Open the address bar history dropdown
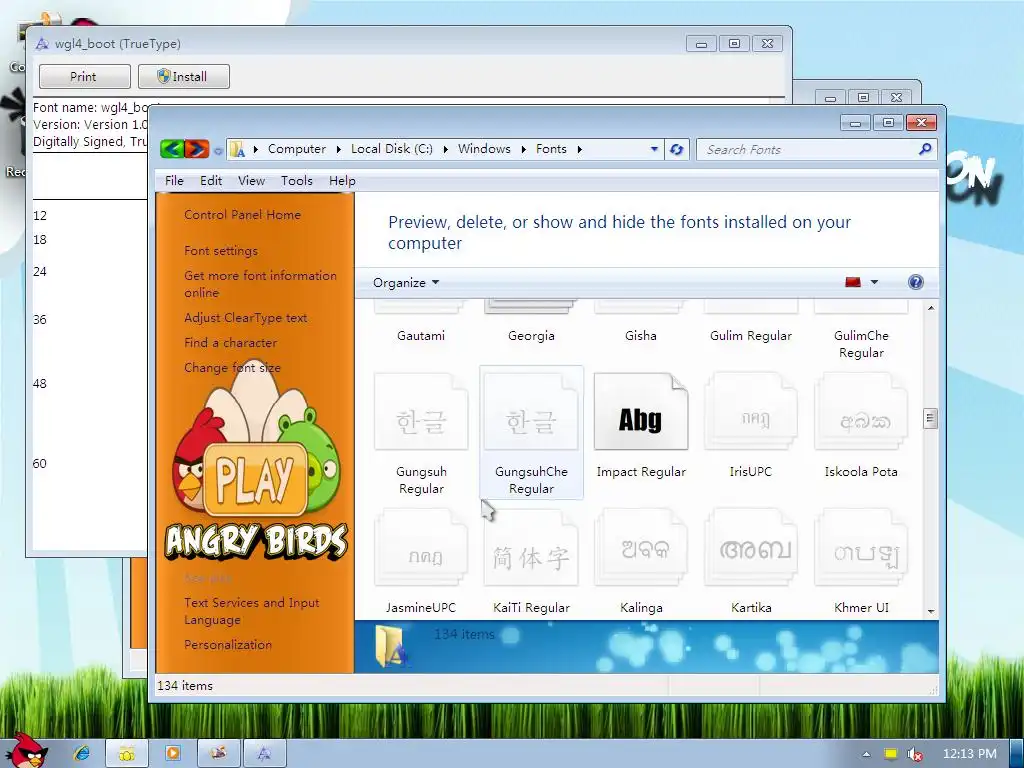Viewport: 1024px width, 768px height. [654, 150]
